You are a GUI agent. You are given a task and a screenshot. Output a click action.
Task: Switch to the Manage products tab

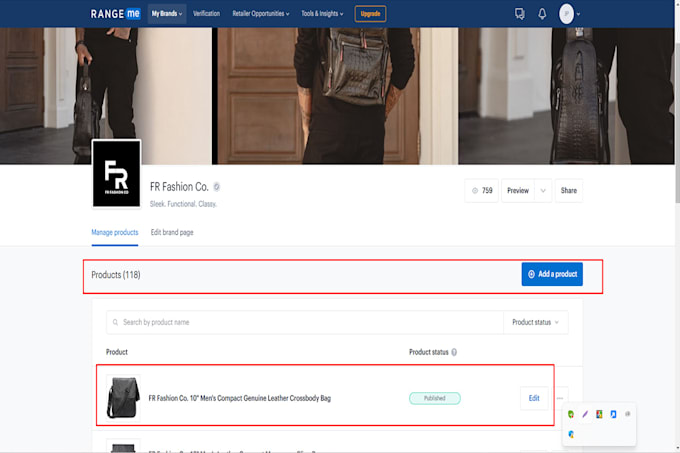click(115, 232)
